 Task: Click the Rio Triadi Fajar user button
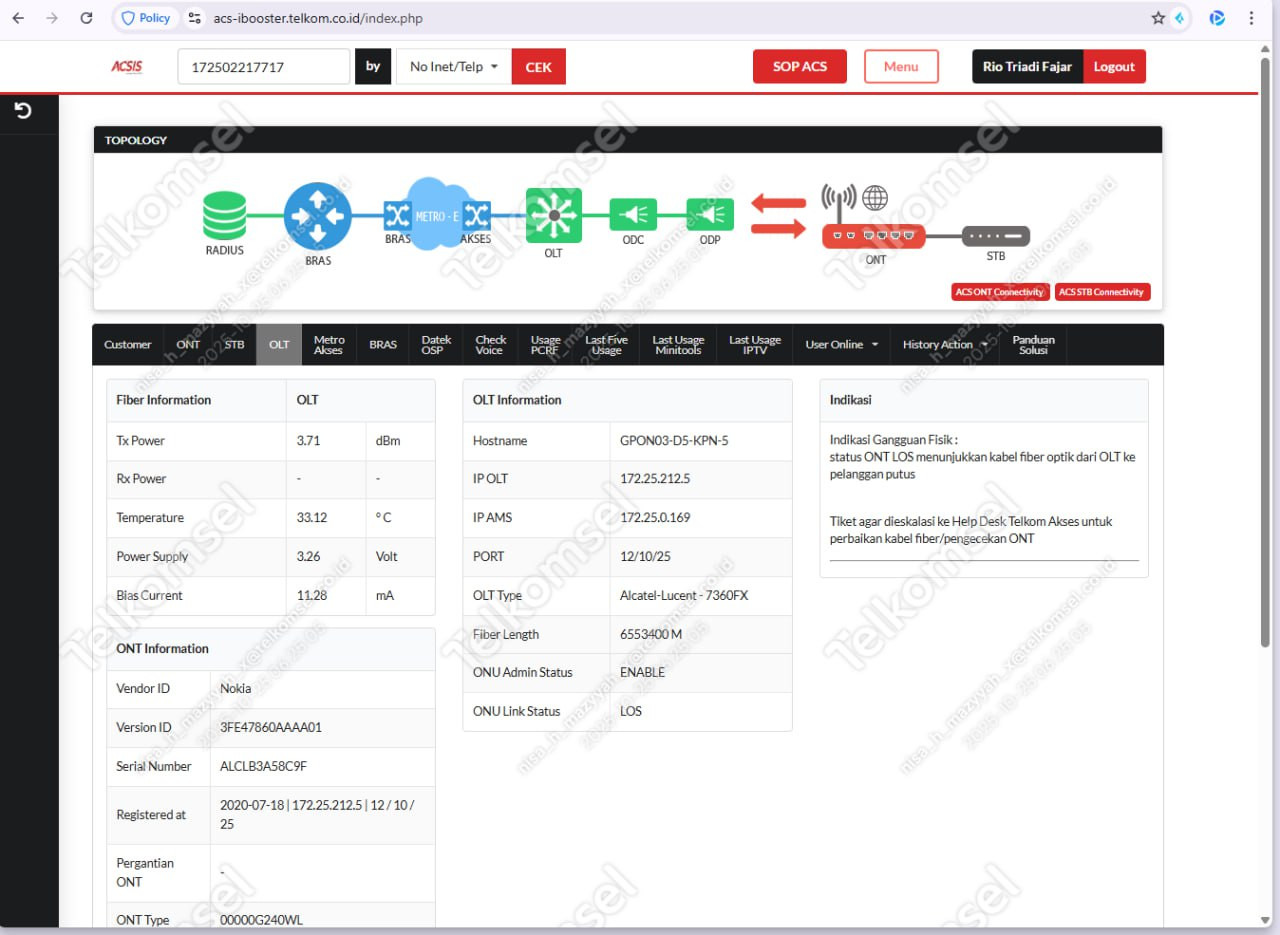pyautogui.click(x=1027, y=67)
